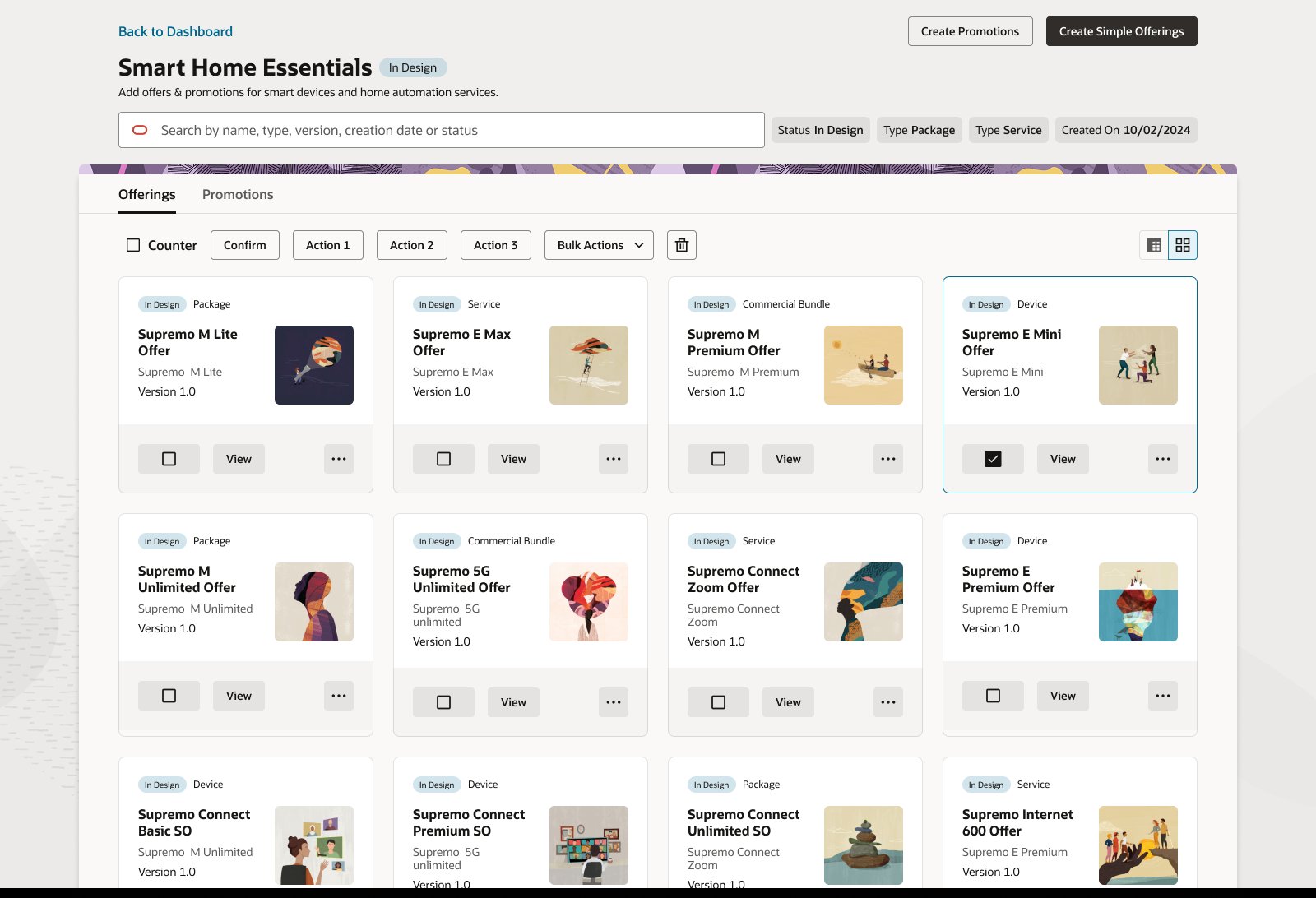This screenshot has height=898, width=1316.
Task: Switch to grid view layout
Action: [1183, 245]
